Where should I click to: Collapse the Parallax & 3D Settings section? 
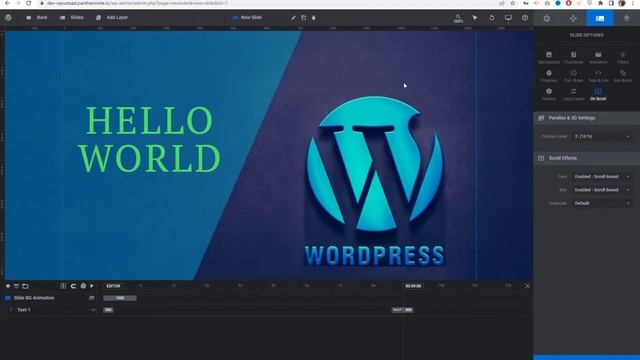click(x=587, y=118)
